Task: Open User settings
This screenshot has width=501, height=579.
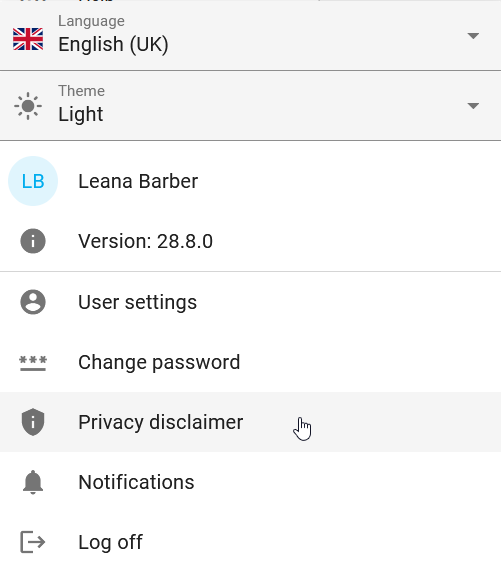Action: coord(250,302)
